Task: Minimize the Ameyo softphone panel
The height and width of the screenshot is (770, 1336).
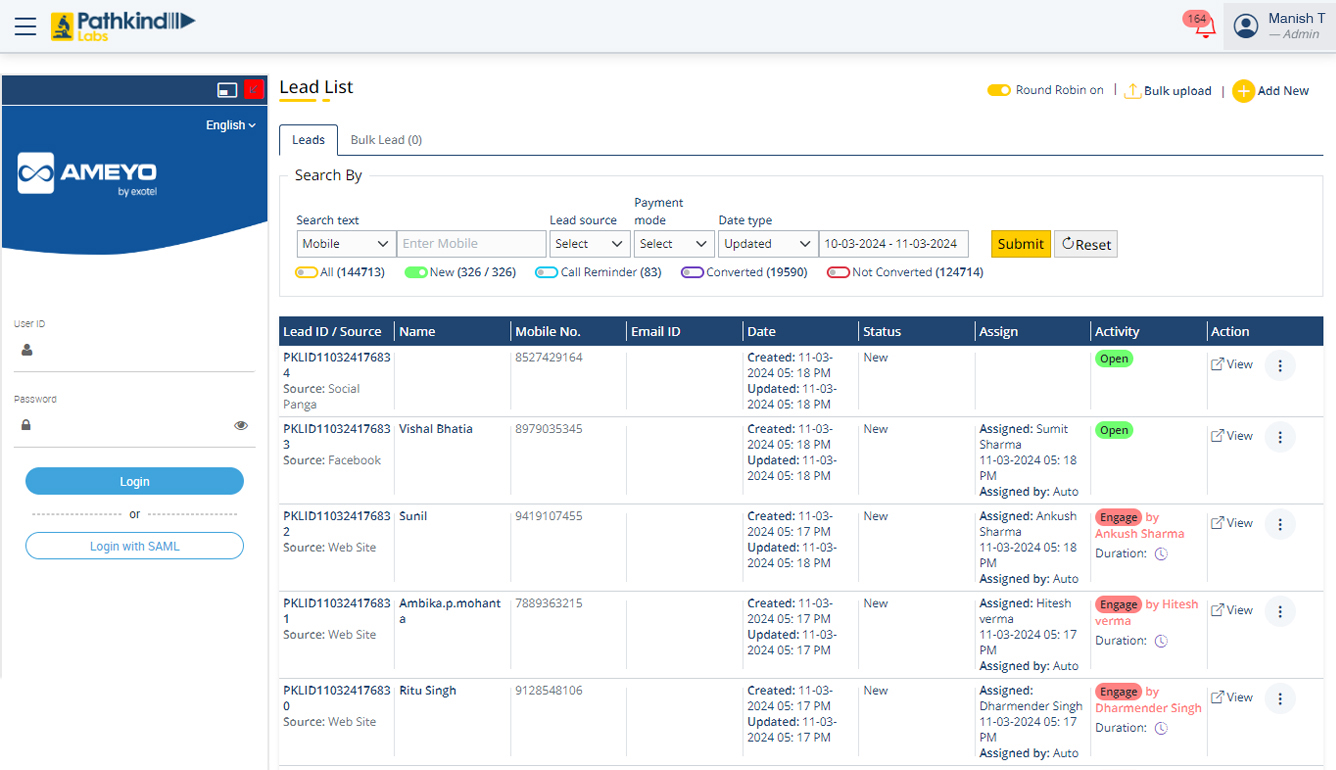Action: (x=227, y=90)
